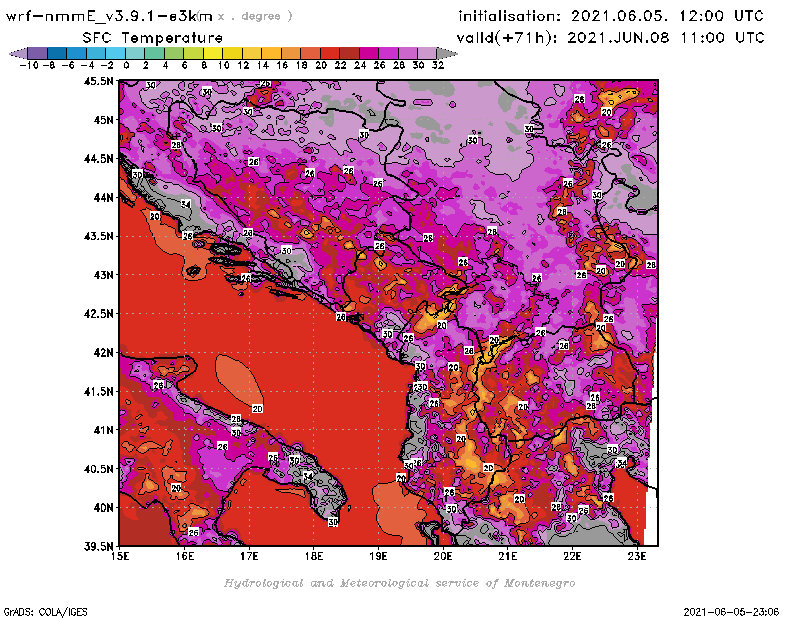Click the 41.5N latitude axis label
Image resolution: width=800 pixels, height=618 pixels.
tap(98, 391)
